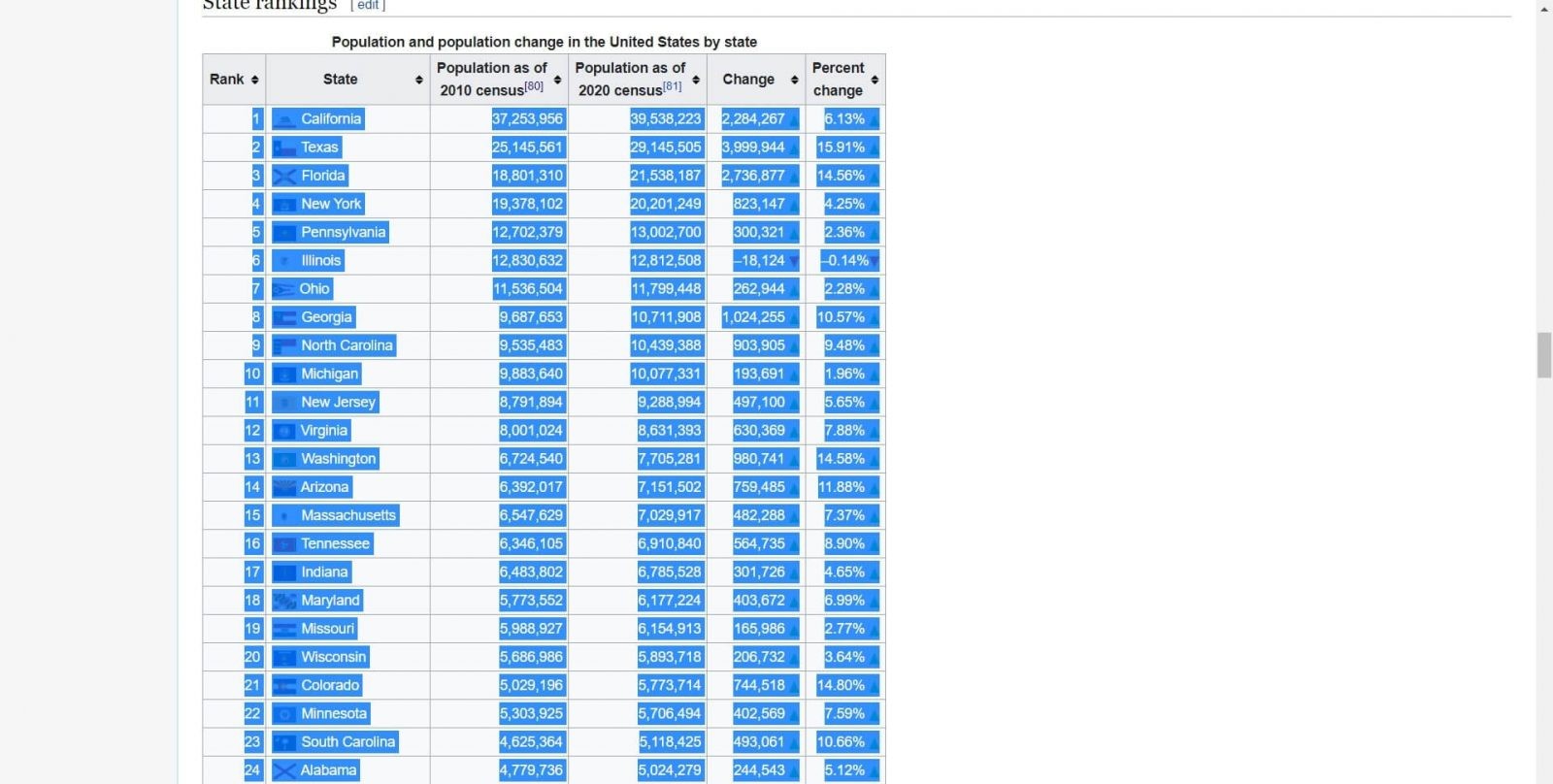Sort table by Change column
This screenshot has width=1553, height=784.
point(794,80)
